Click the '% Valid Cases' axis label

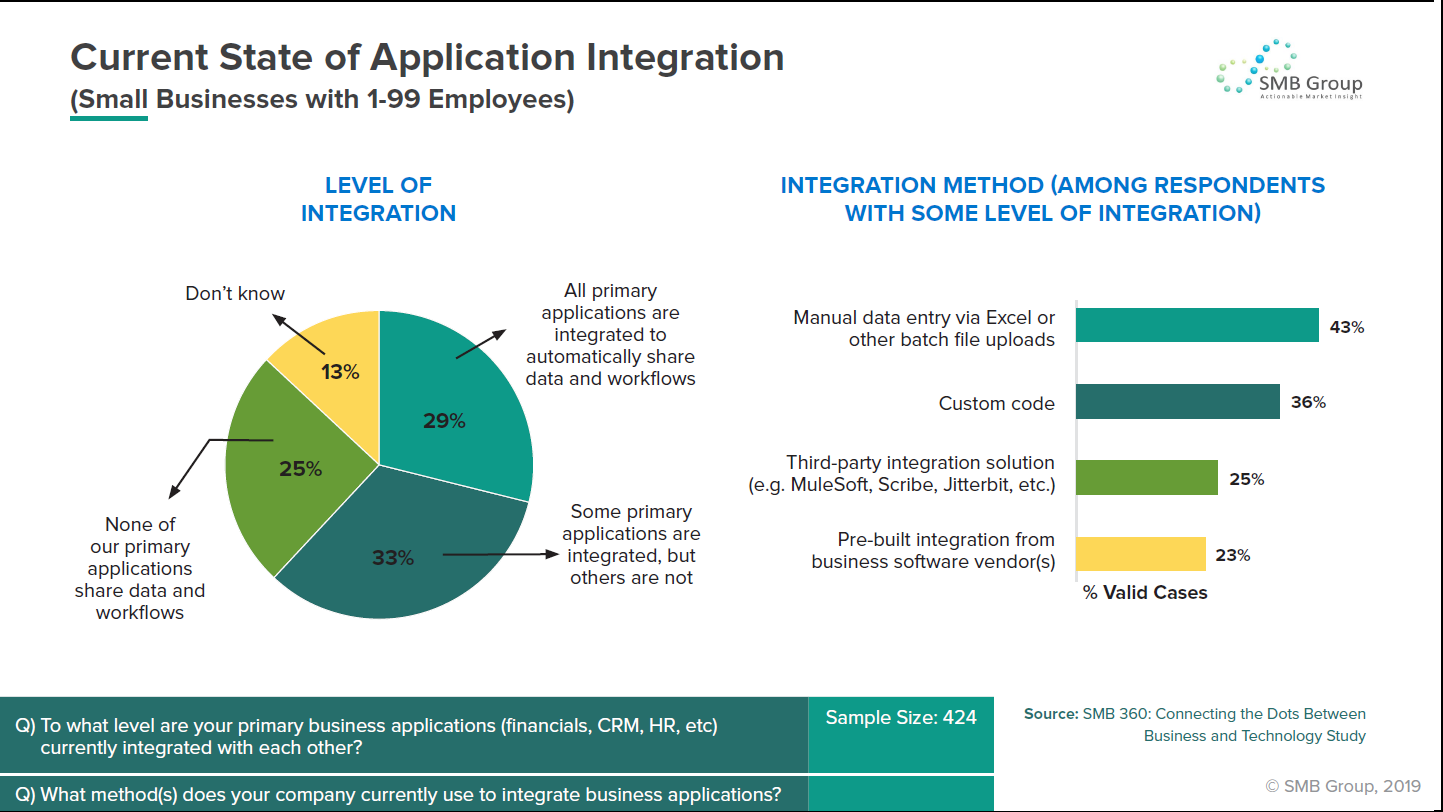[x=1146, y=593]
